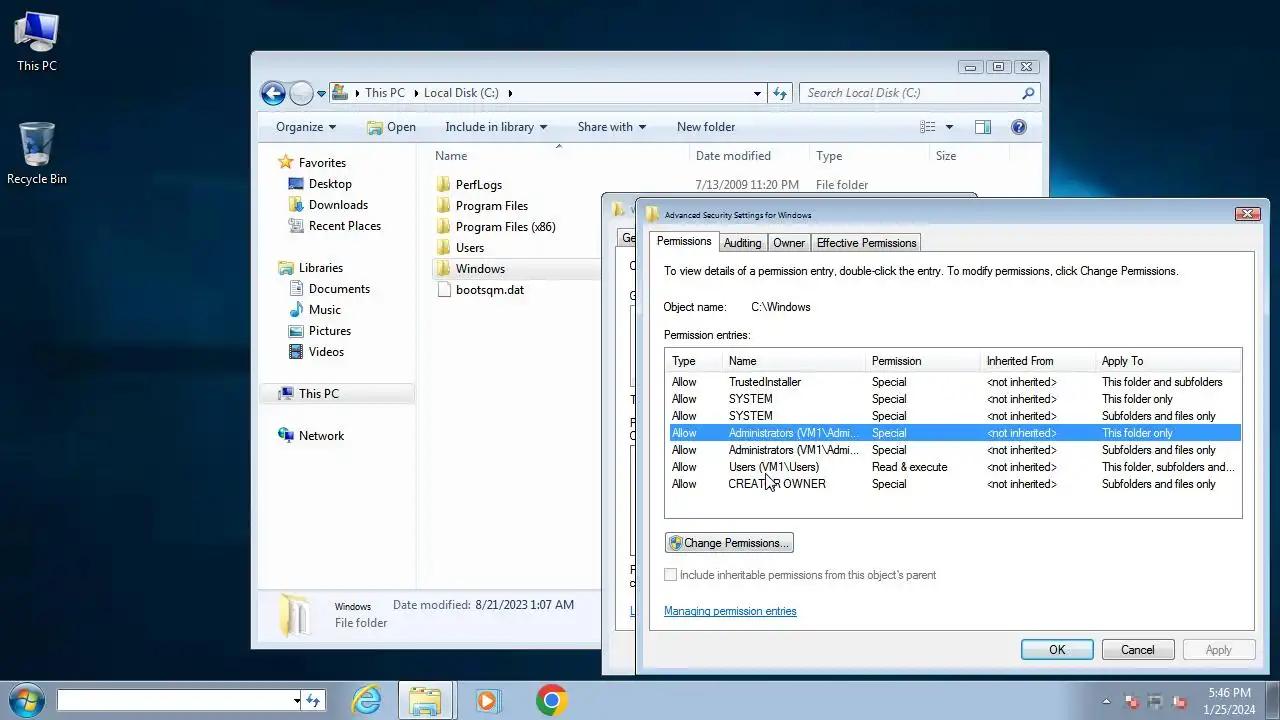Switch to the Permissions tab
Viewport: 1280px width, 720px height.
click(684, 241)
